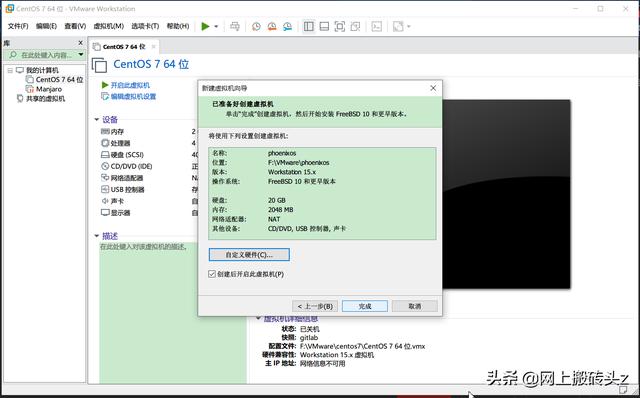
Task: Open the console view toolbar icon
Action: pos(376,27)
